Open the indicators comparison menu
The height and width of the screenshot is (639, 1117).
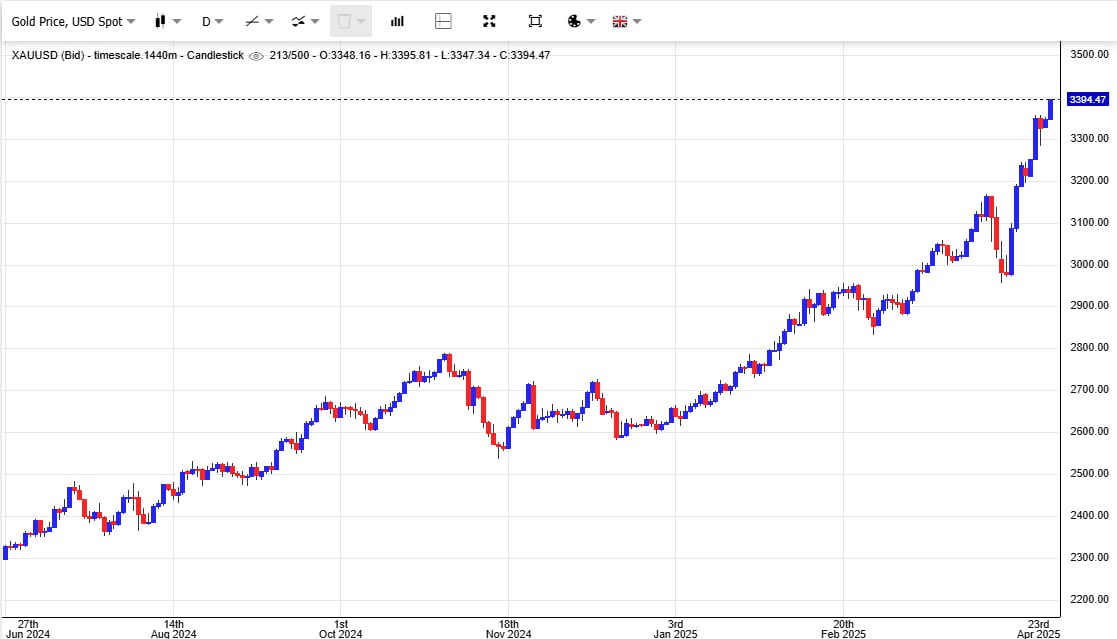[304, 21]
